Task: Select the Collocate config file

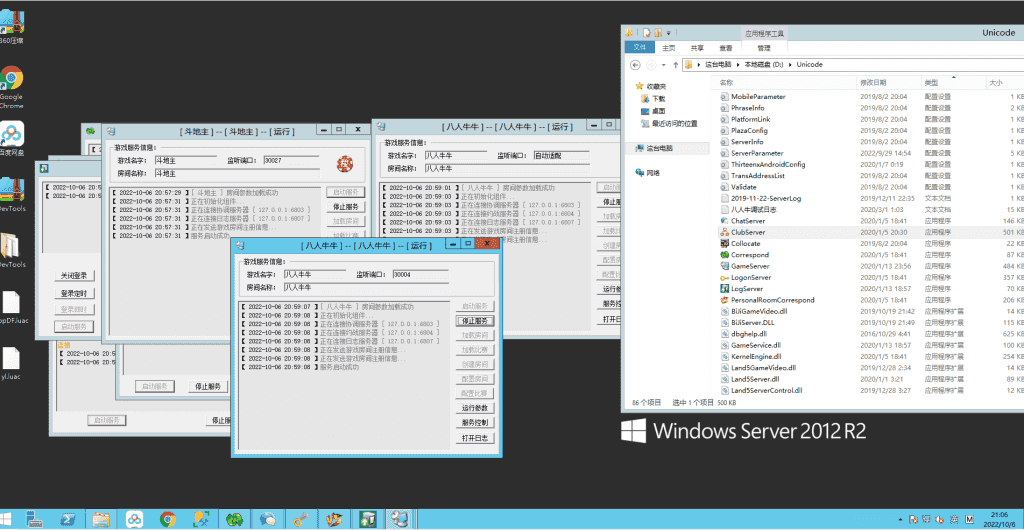Action: tap(745, 243)
